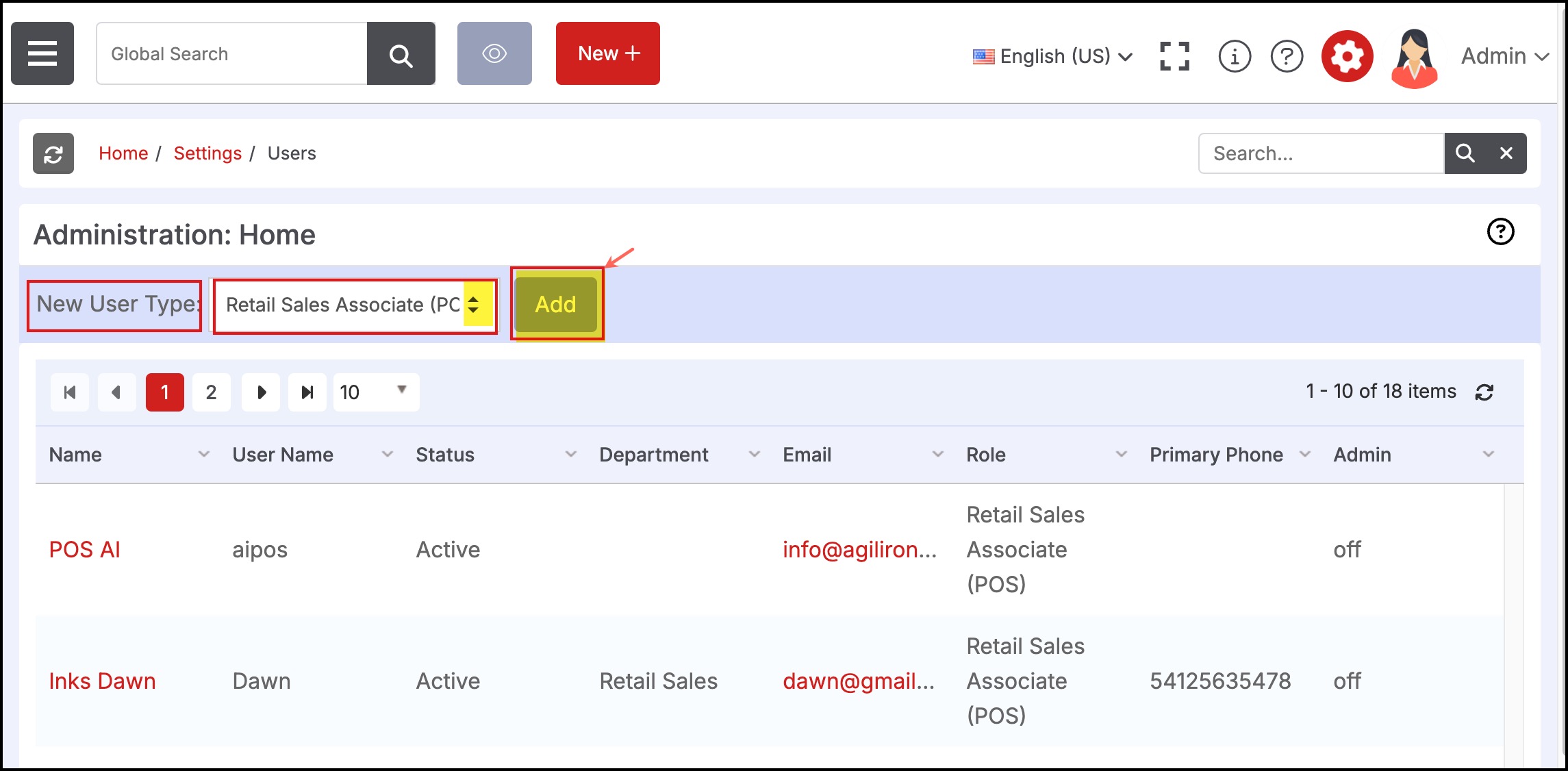Focus the users Search... input field
This screenshot has width=1568, height=771.
(x=1322, y=153)
